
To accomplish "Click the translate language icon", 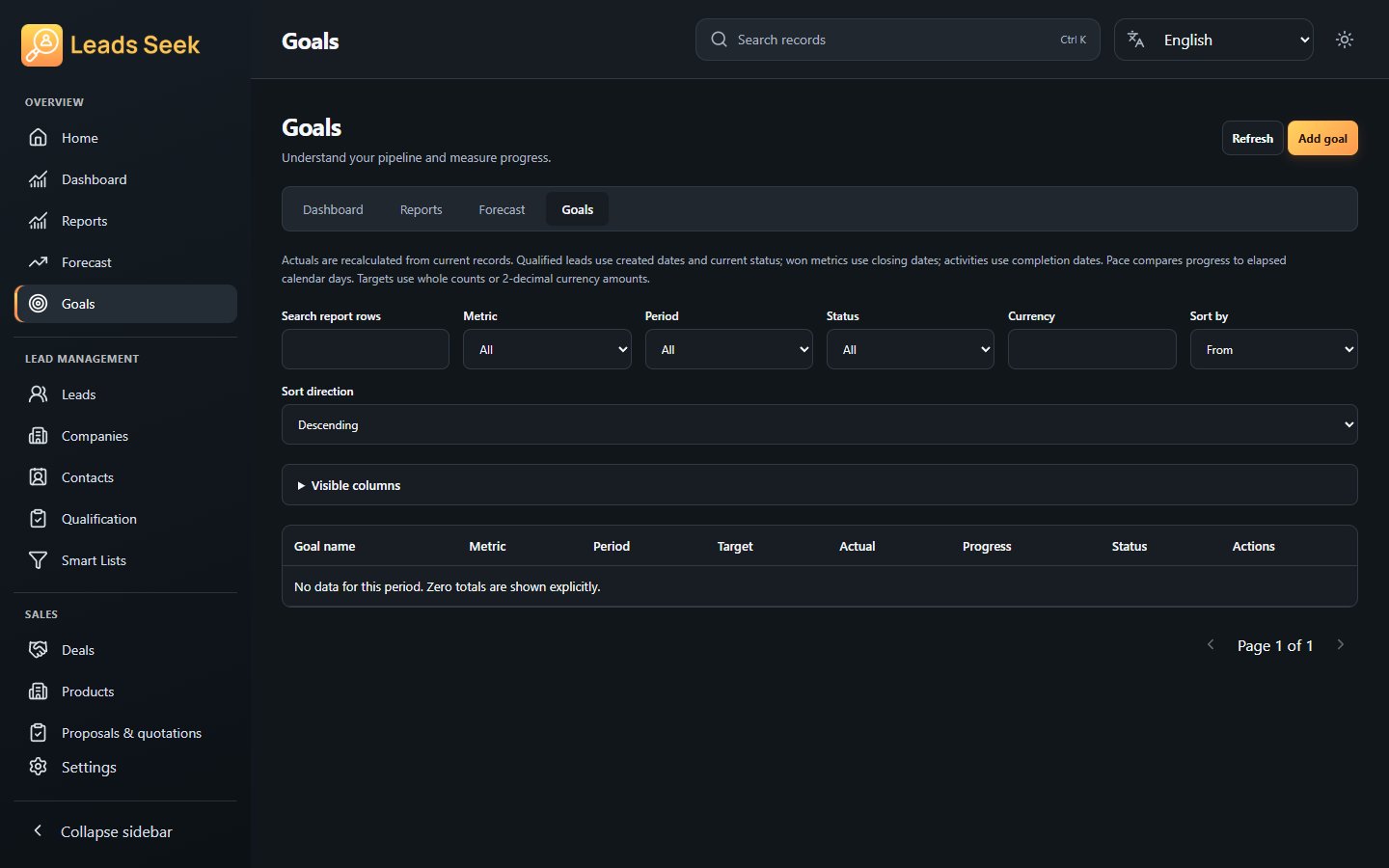I will coord(1136,40).
